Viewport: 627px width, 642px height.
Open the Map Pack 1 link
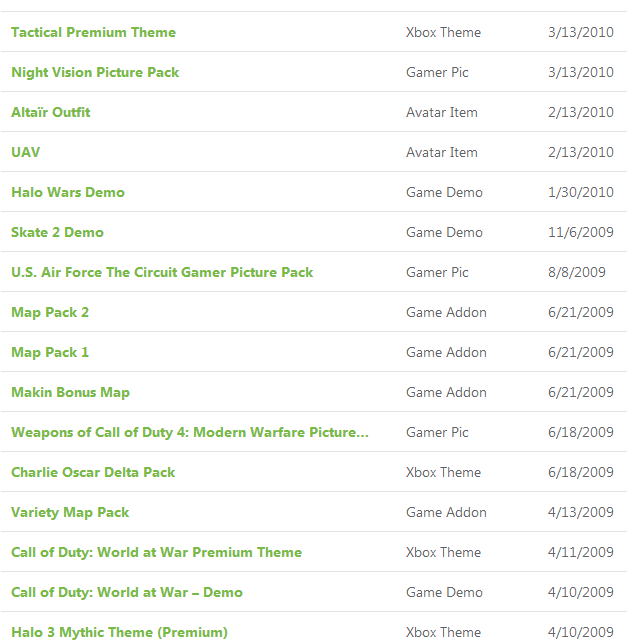[x=50, y=352]
